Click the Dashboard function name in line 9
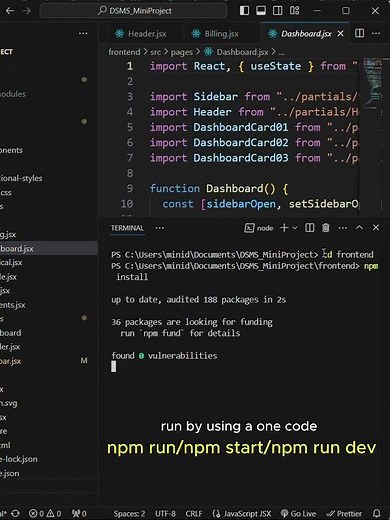 pos(234,189)
